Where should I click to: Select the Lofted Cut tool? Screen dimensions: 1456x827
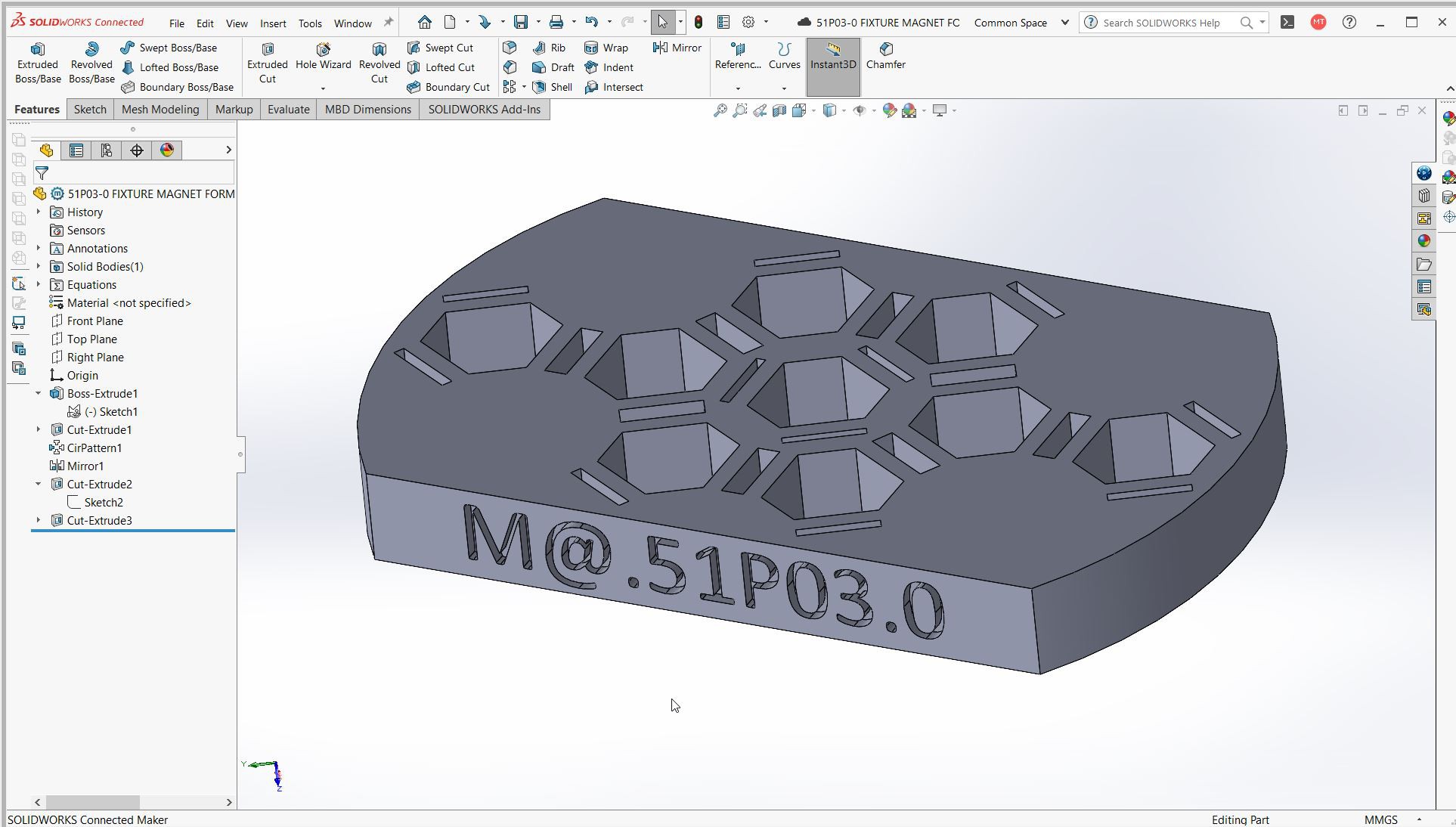(x=441, y=67)
